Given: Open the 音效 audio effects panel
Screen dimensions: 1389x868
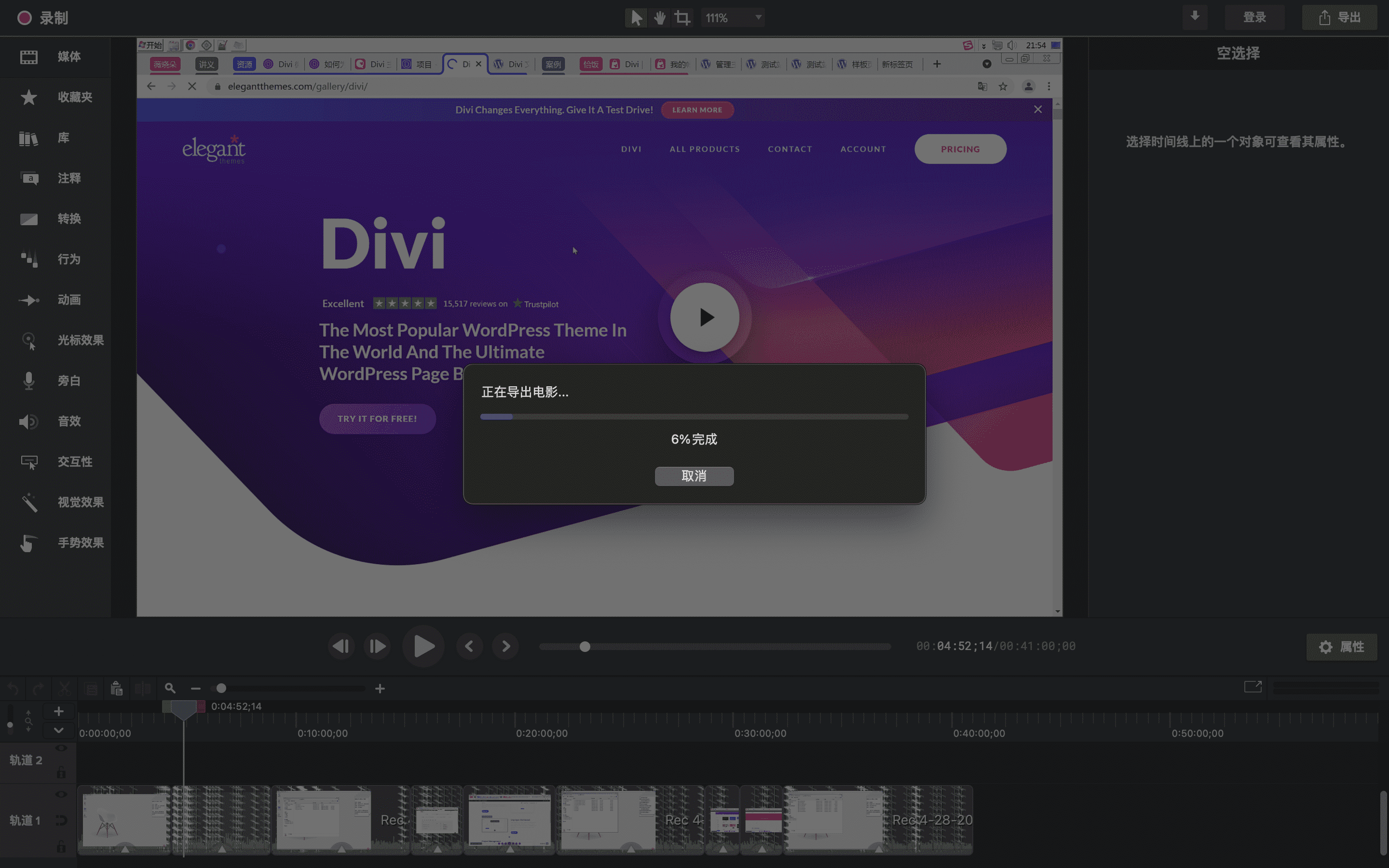Looking at the screenshot, I should click(55, 421).
